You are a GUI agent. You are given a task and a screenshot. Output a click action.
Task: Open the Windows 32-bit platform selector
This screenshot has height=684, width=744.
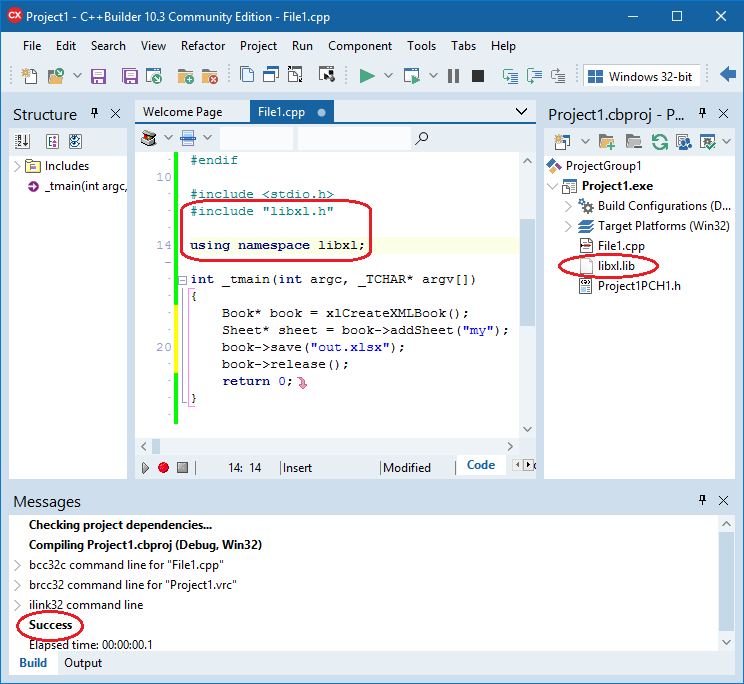pos(641,76)
